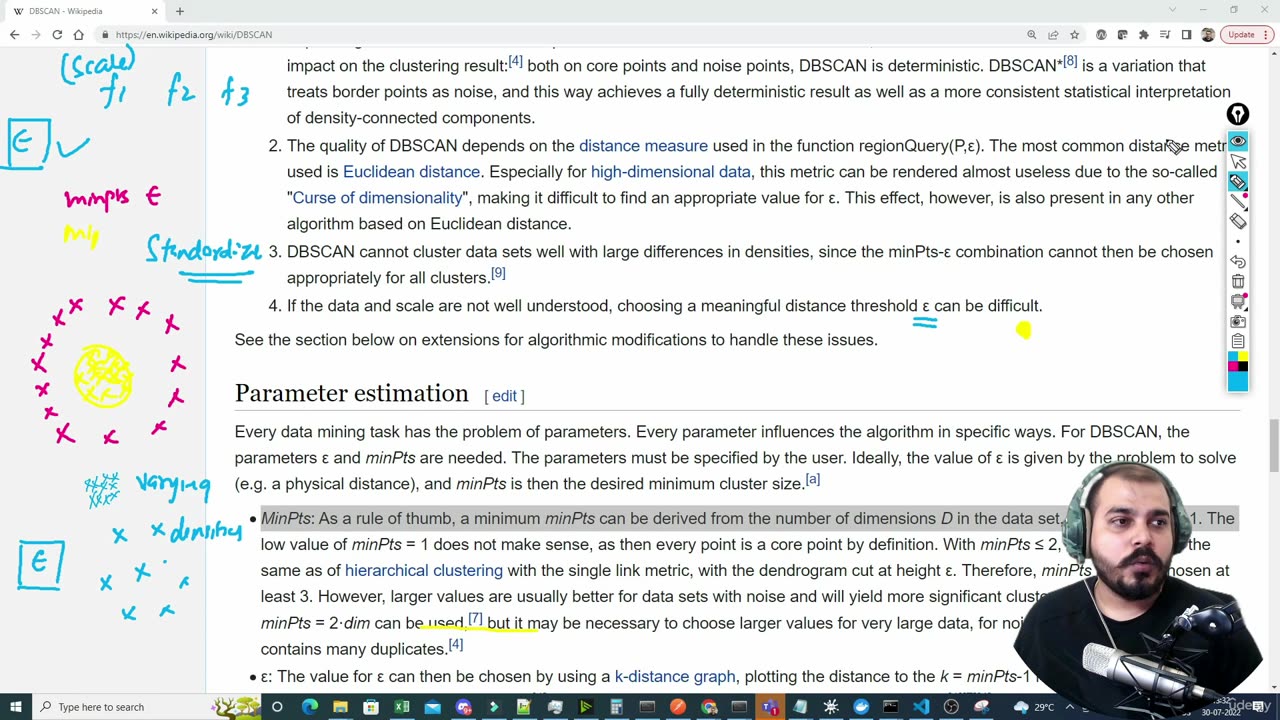1280x720 pixels.
Task: Open the 'high-dimensional data' link
Action: click(x=670, y=172)
